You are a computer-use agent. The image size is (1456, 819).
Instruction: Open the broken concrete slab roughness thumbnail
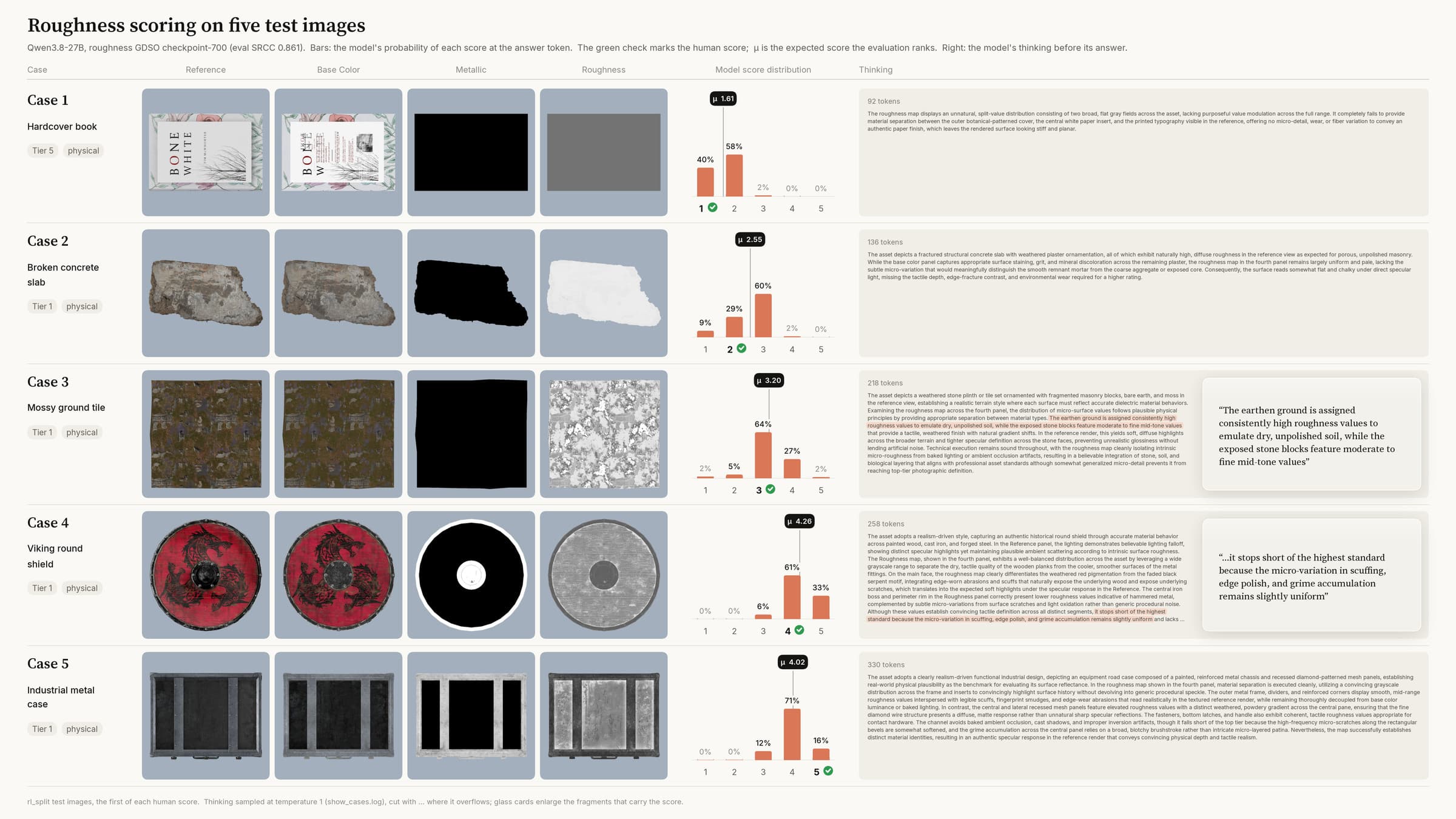coord(604,293)
